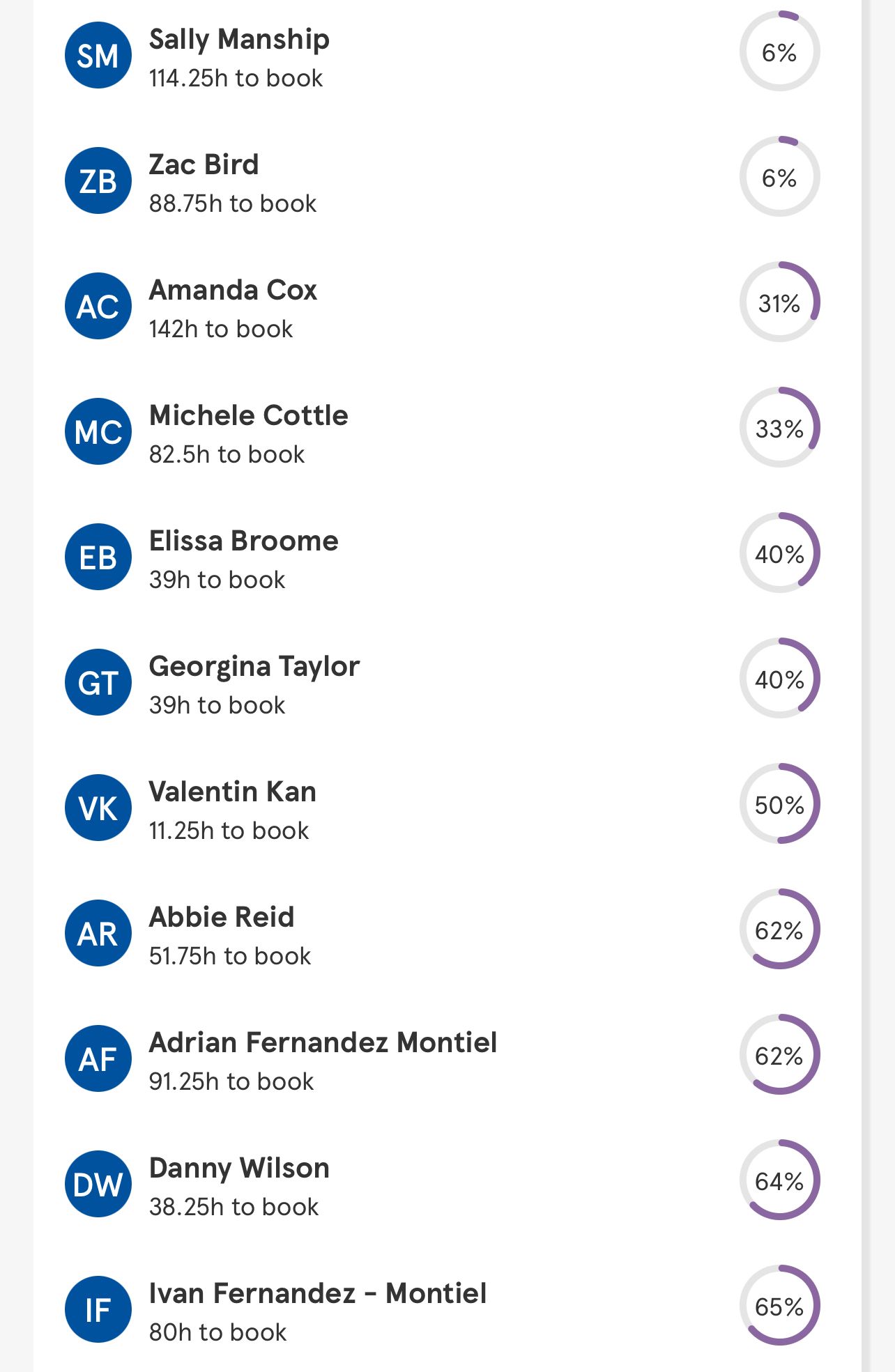Tap Valentin Kan's VK avatar icon

[98, 808]
